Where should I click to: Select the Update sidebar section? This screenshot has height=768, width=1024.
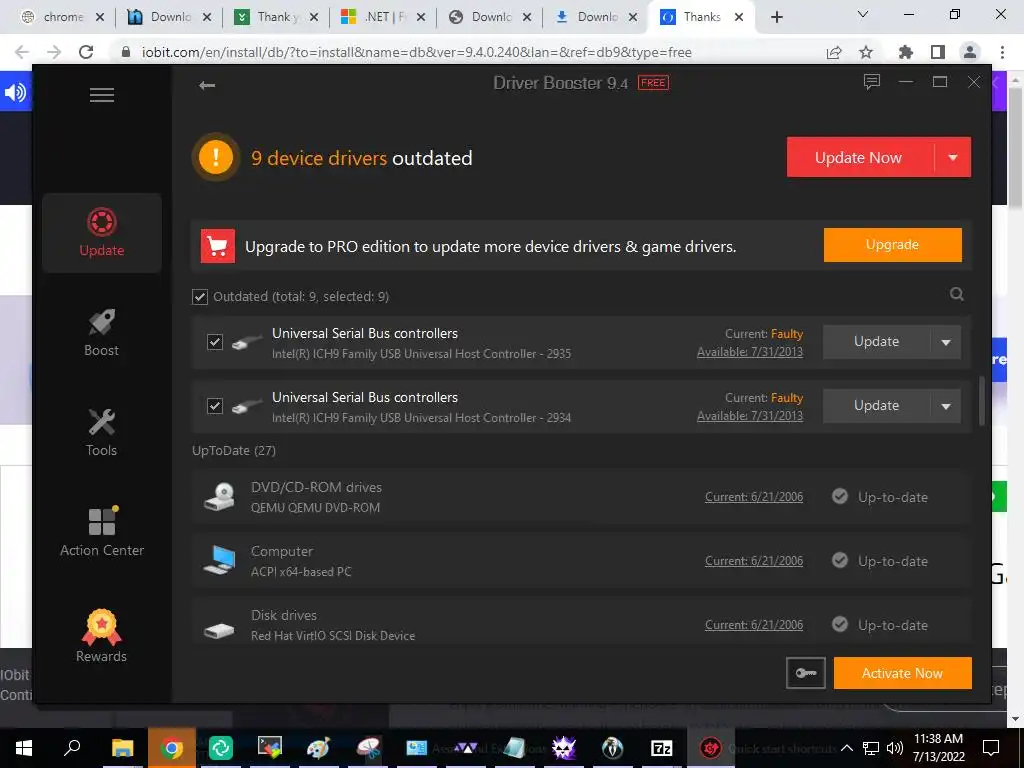pos(102,232)
